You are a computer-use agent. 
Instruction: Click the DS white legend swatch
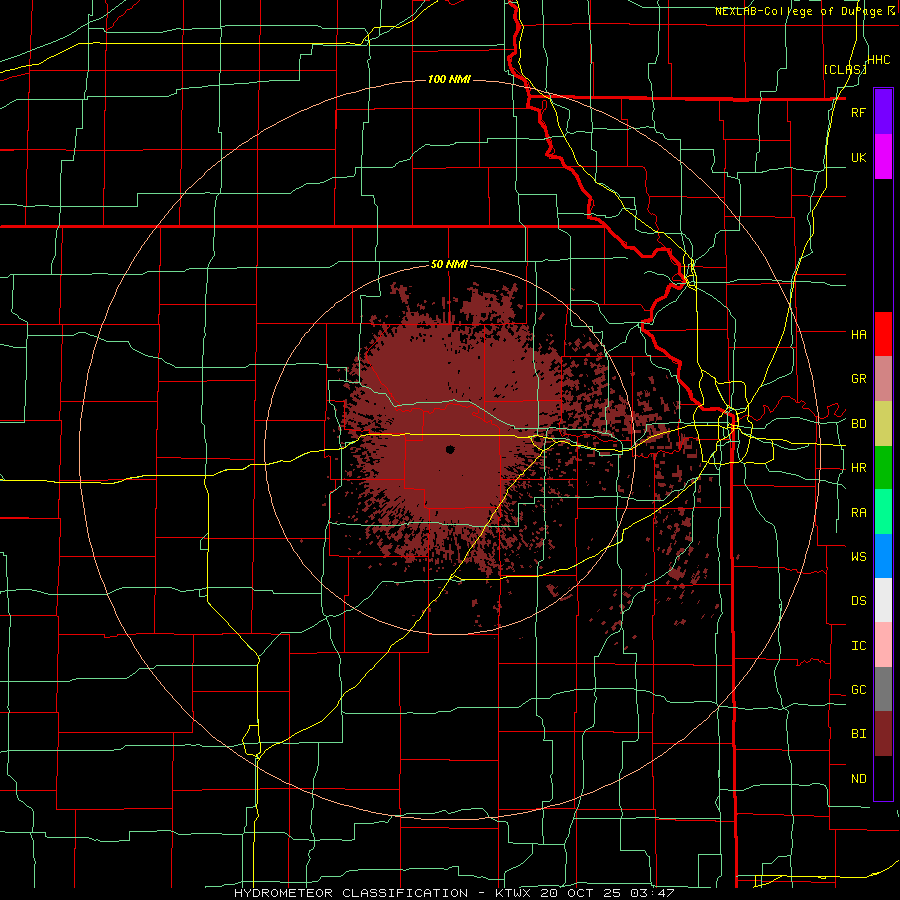pyautogui.click(x=883, y=600)
